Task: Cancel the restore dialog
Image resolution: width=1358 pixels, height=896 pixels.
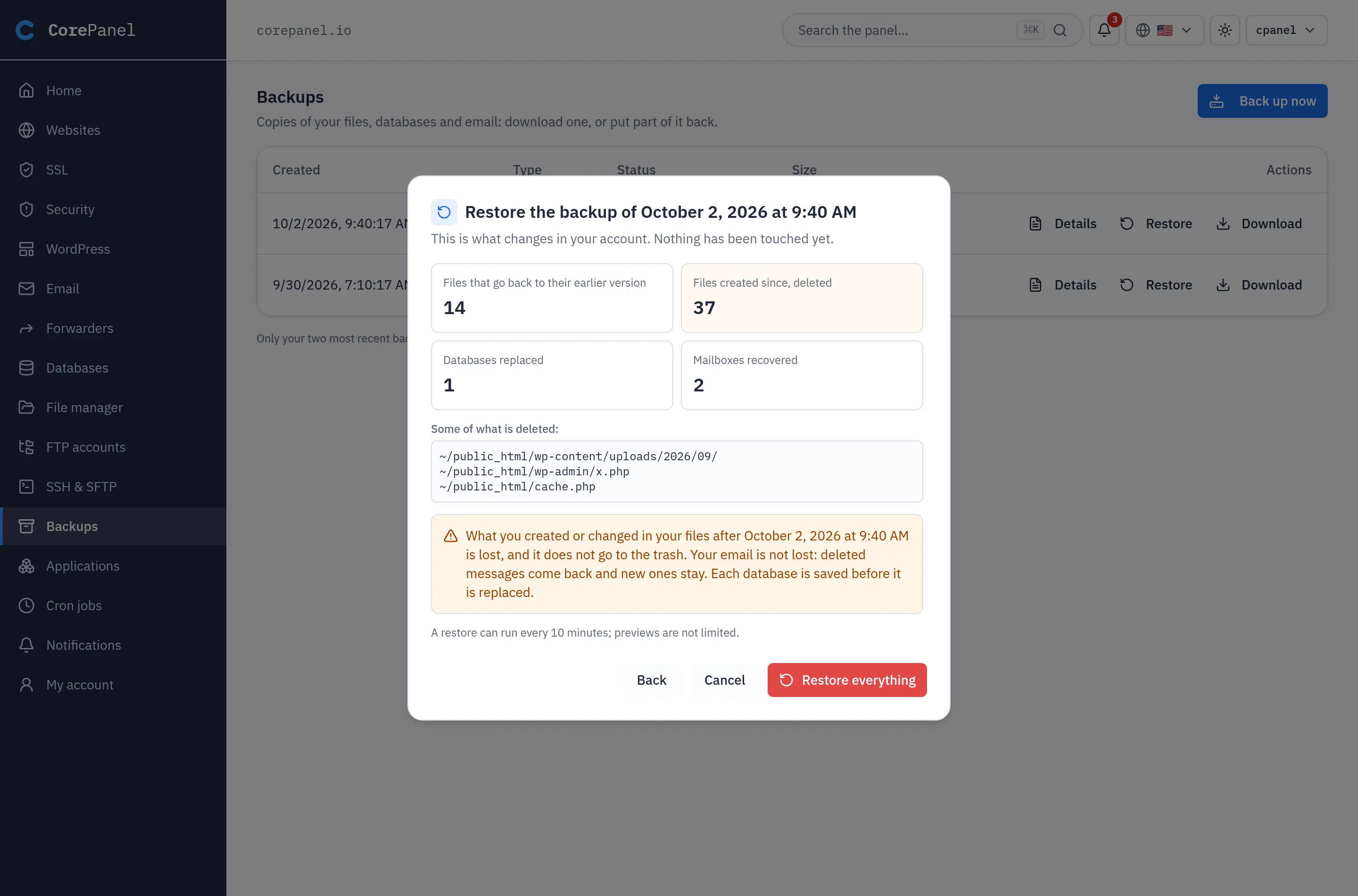Action: click(724, 680)
